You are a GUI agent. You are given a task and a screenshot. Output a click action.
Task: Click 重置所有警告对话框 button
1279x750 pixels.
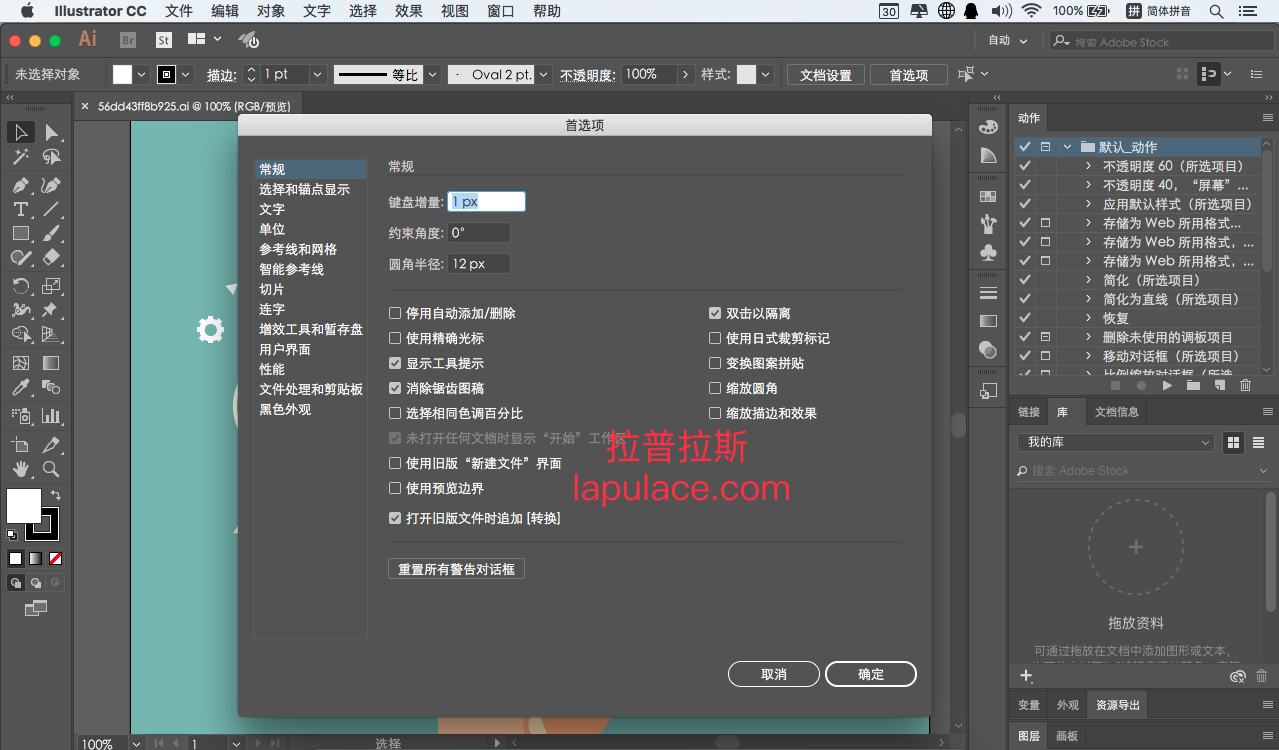[456, 569]
